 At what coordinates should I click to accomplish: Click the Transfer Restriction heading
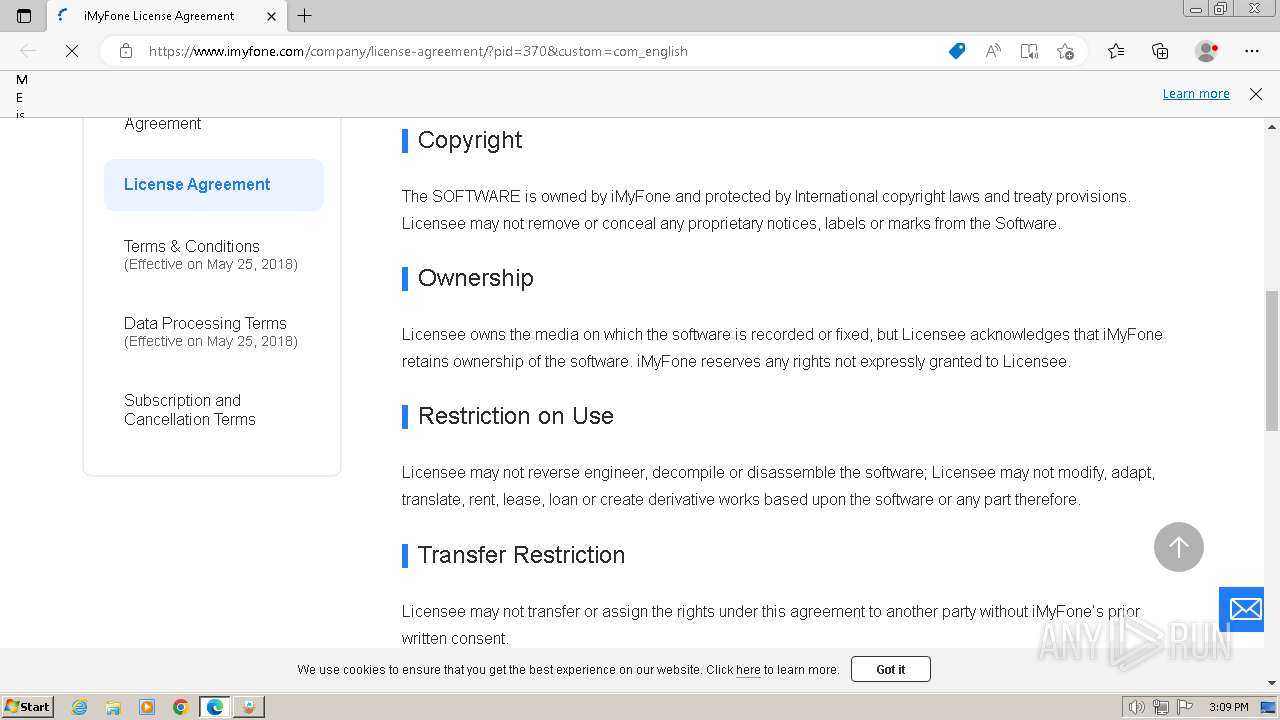[521, 555]
